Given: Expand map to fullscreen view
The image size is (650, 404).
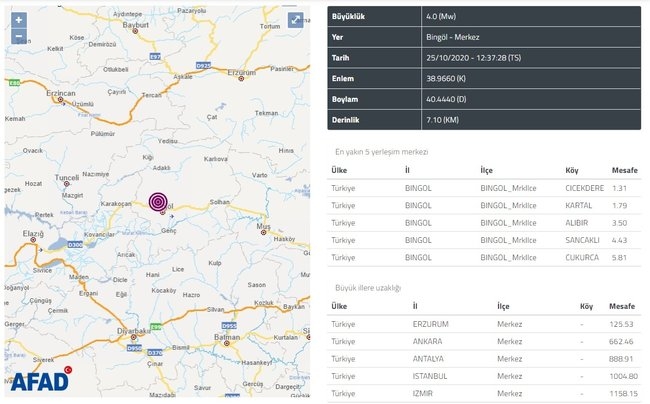Looking at the screenshot, I should (x=296, y=20).
